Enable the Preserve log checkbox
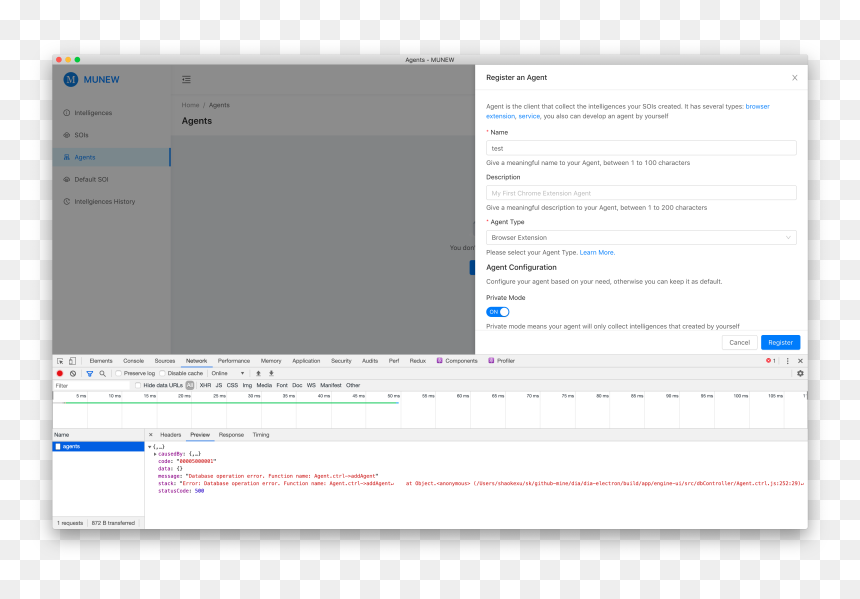Viewport: 860px width, 599px height. click(x=118, y=374)
